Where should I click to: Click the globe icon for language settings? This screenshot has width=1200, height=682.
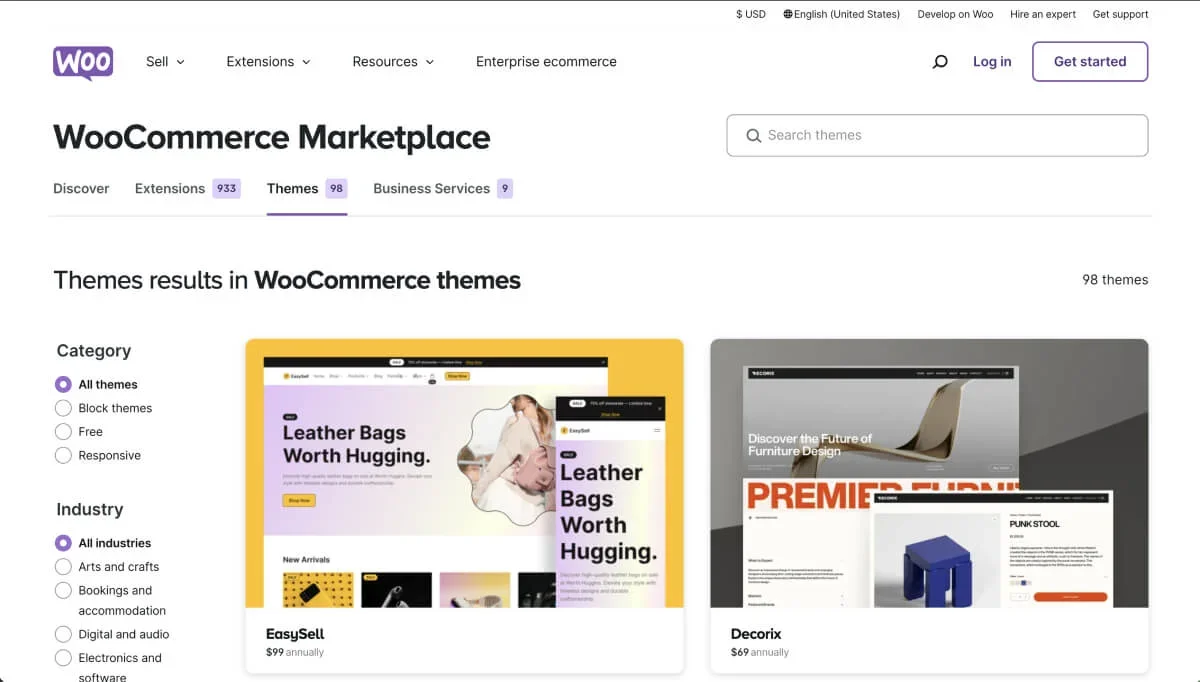(x=789, y=14)
